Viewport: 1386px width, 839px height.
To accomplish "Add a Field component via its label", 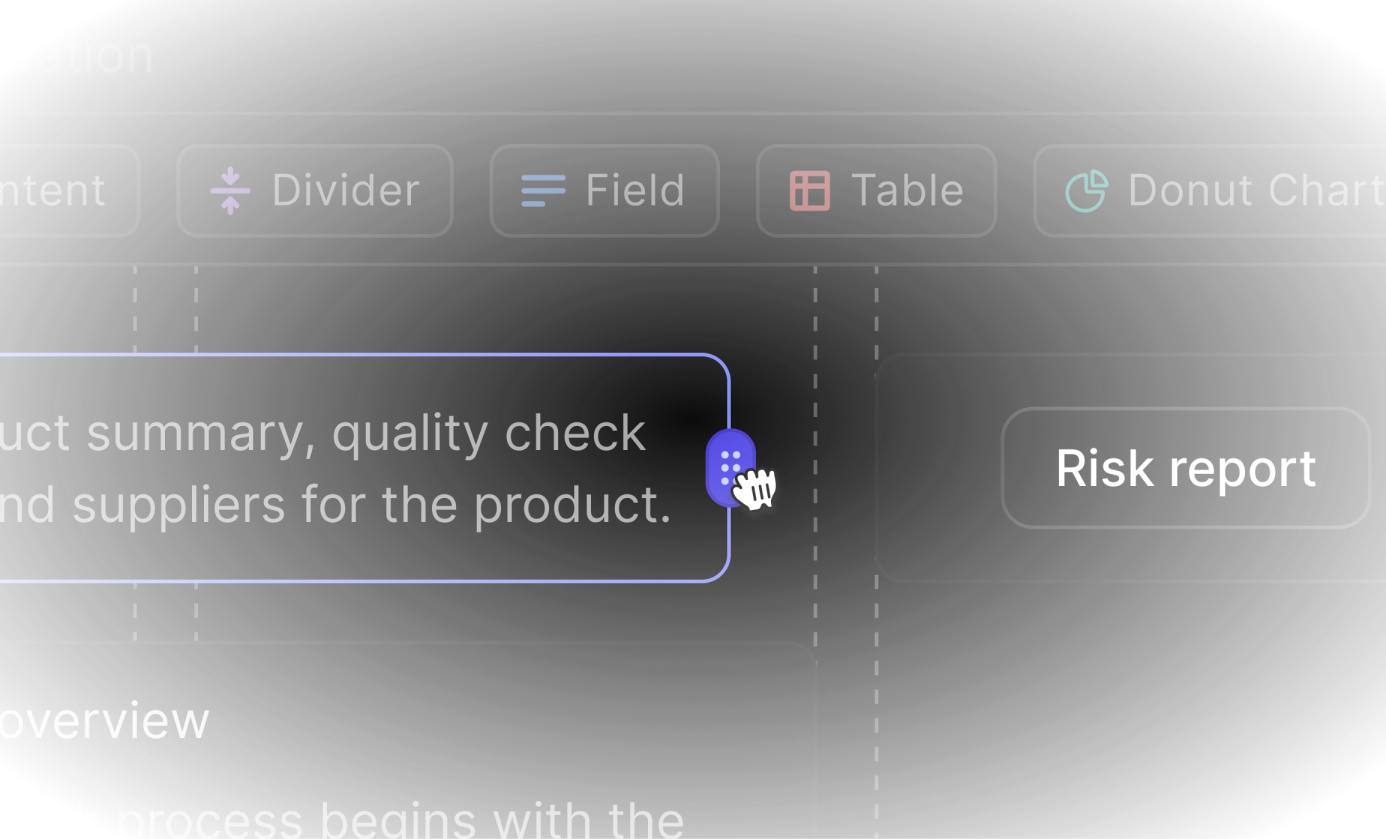I will tap(635, 190).
